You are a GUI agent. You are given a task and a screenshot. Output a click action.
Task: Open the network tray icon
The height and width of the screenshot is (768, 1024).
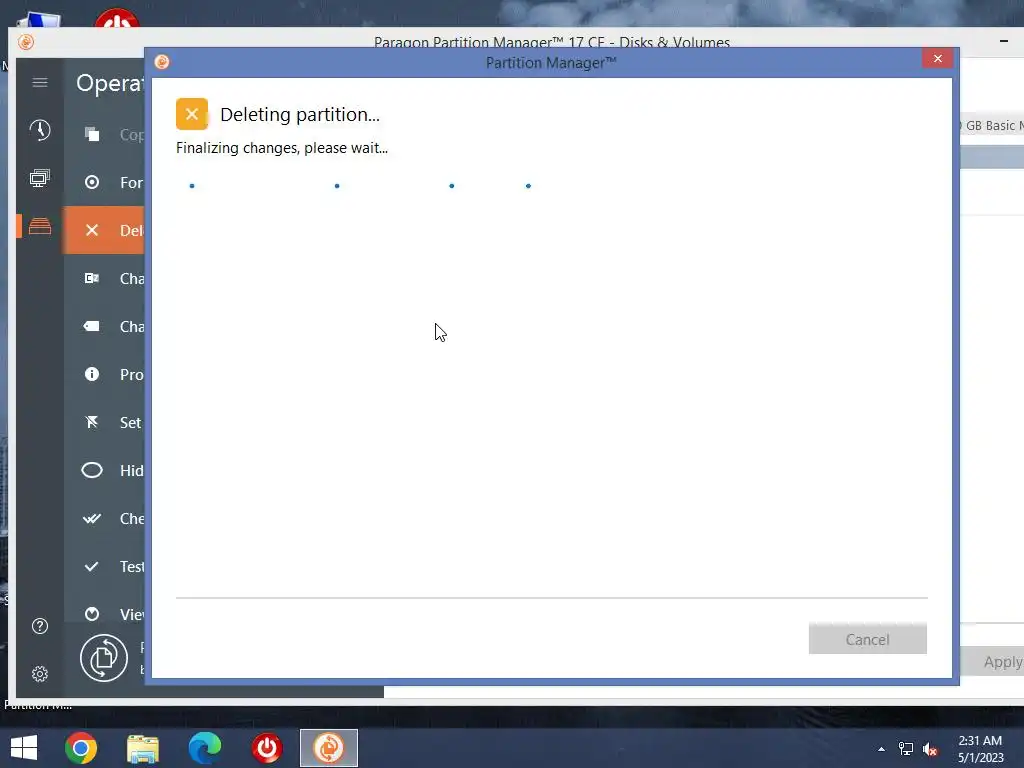pyautogui.click(x=906, y=749)
